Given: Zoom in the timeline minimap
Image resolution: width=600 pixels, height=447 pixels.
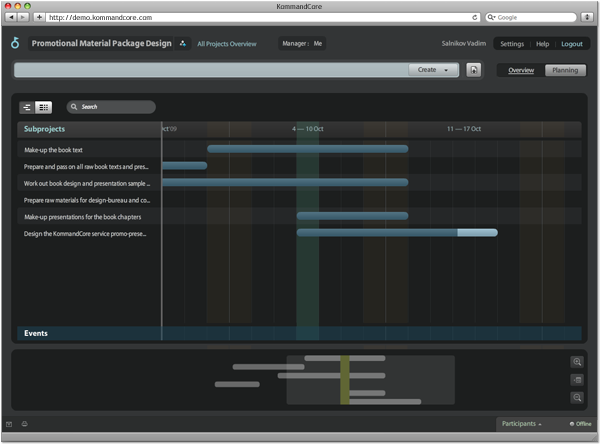Looking at the screenshot, I should [x=577, y=362].
